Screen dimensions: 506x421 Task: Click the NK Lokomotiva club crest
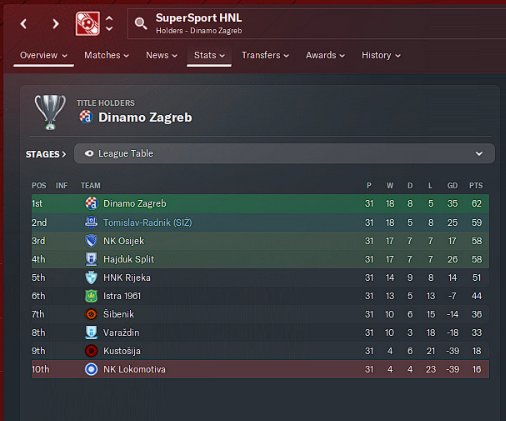(x=91, y=369)
